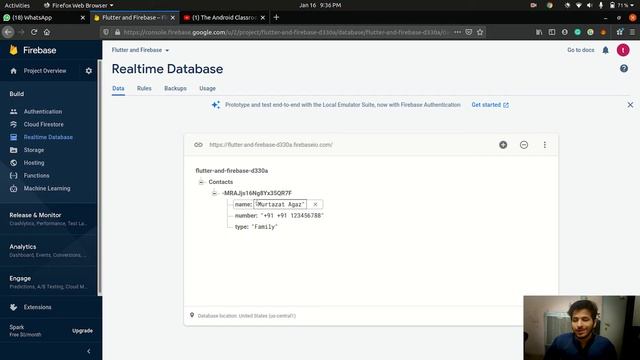Collapse the Contacts node

point(201,182)
